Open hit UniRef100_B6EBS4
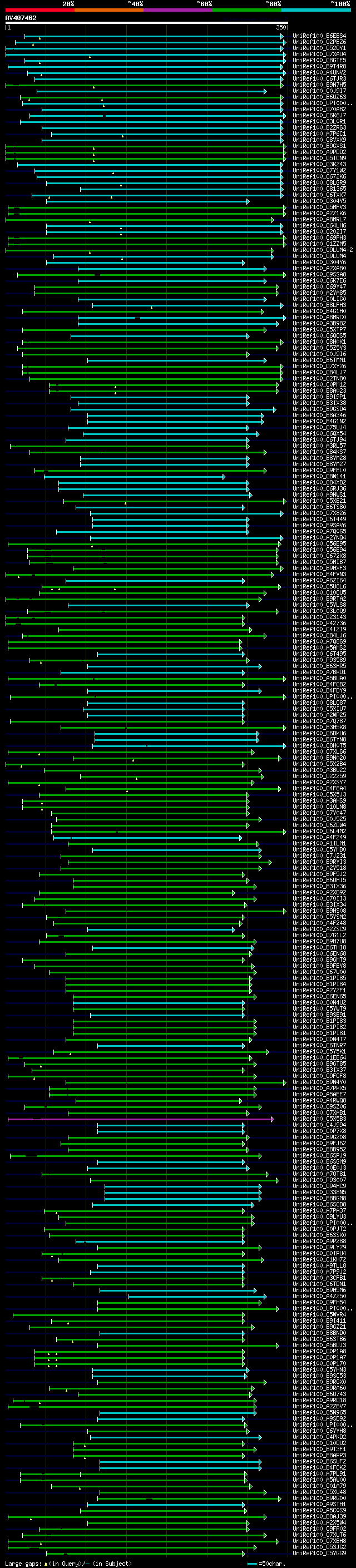The width and height of the screenshot is (356, 1568). [x=319, y=37]
